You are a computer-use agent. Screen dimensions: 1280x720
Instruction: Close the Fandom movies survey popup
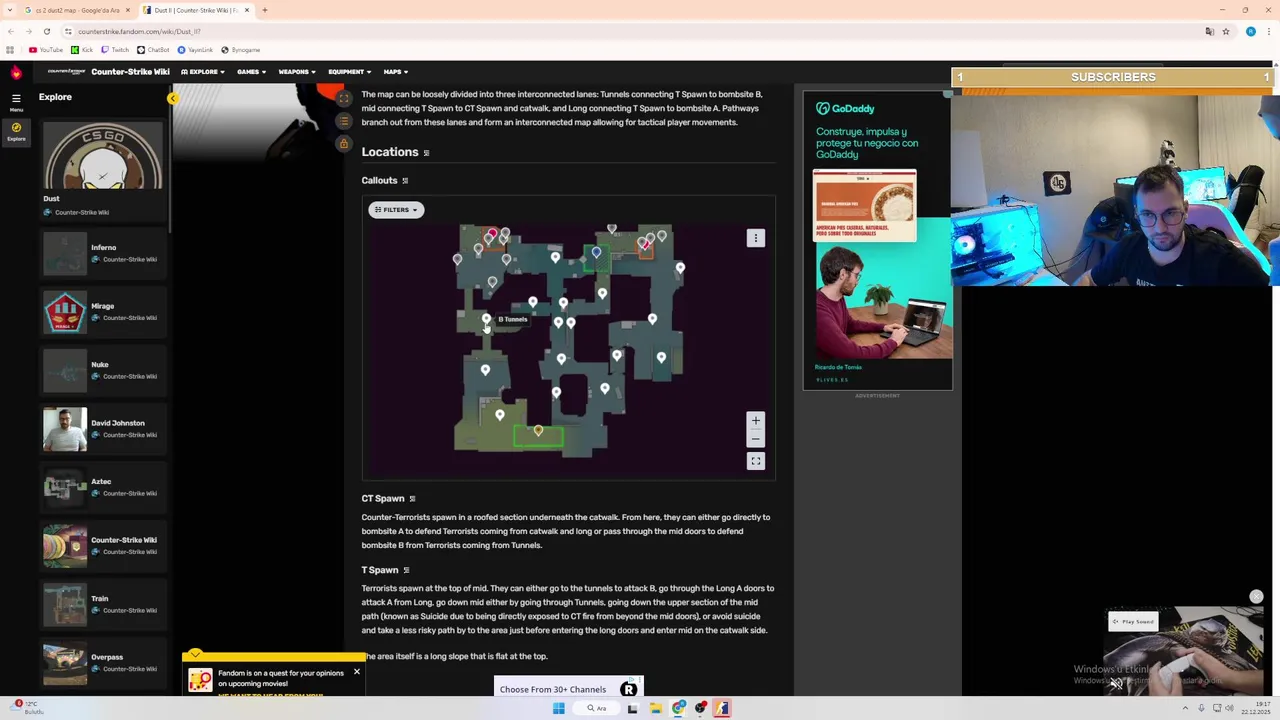[356, 671]
